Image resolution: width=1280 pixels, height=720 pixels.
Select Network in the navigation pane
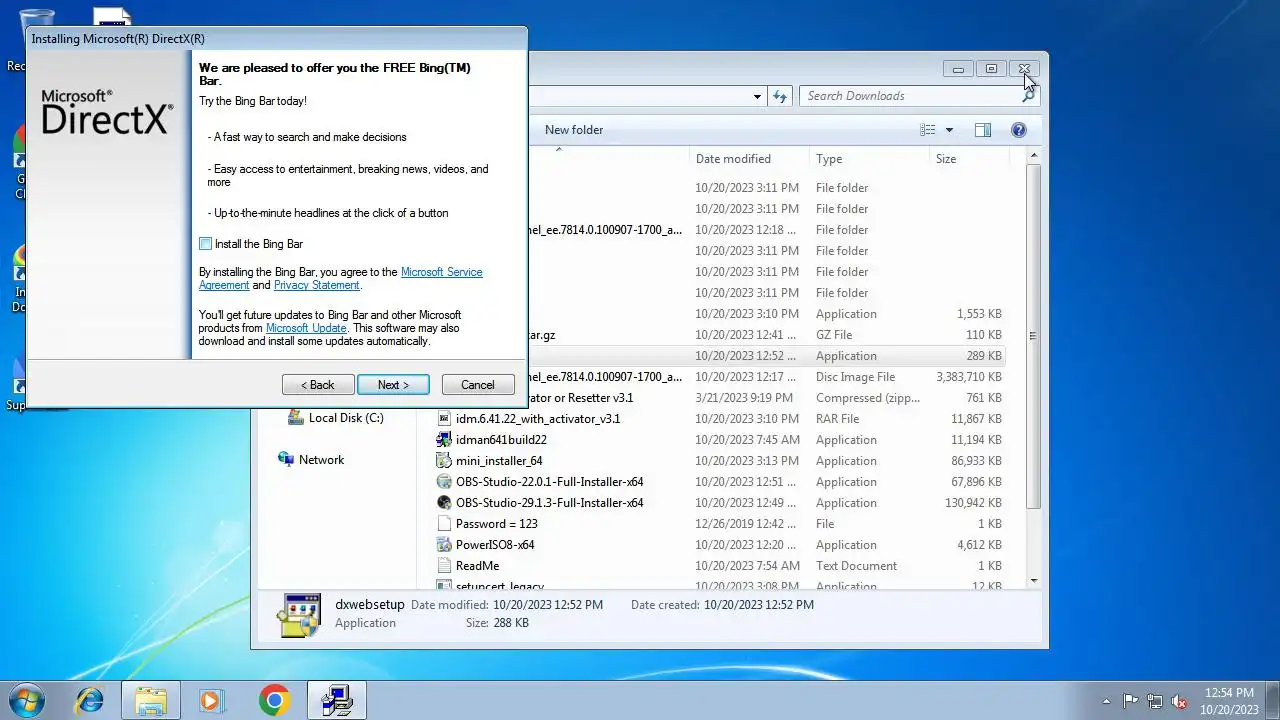click(321, 460)
